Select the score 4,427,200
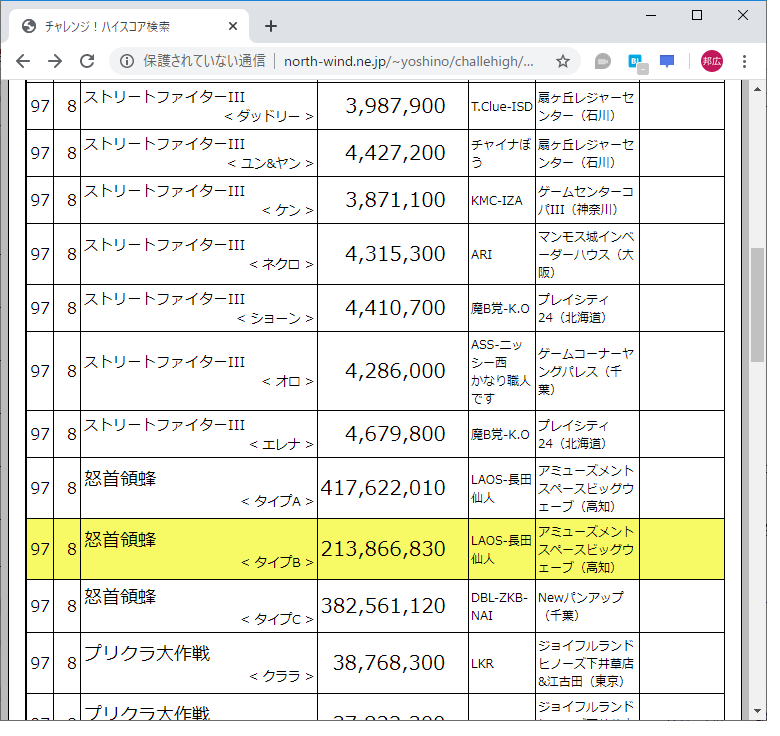This screenshot has width=780, height=736. click(395, 153)
